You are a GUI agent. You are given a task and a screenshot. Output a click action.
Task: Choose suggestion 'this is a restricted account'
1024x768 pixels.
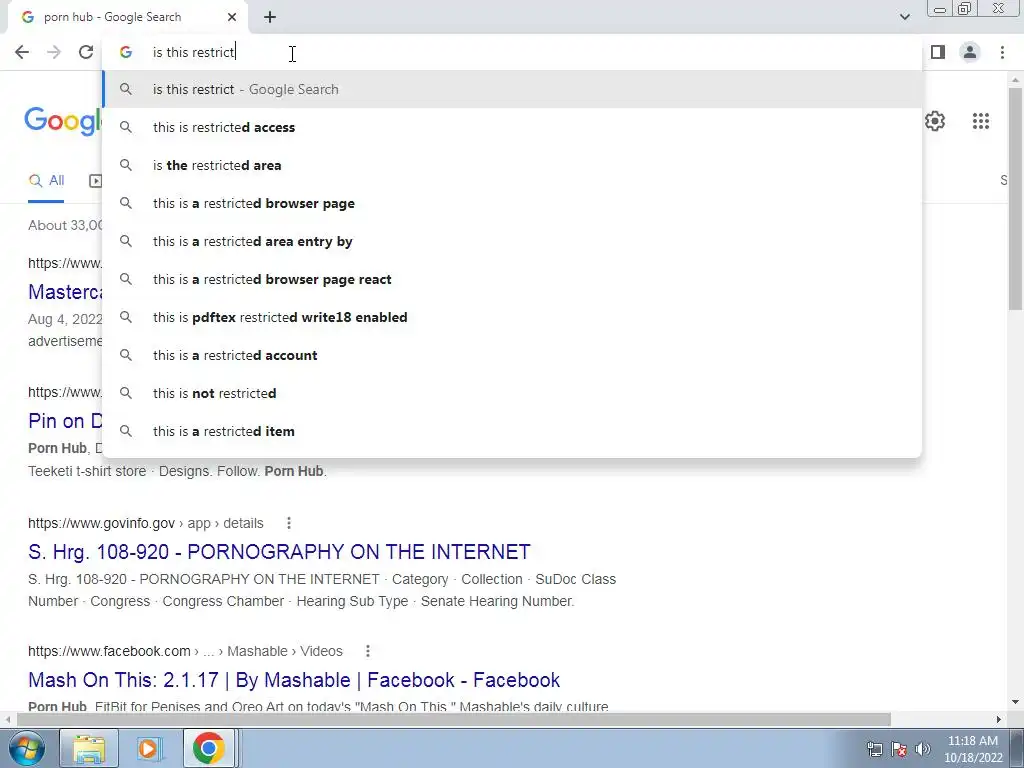point(512,355)
